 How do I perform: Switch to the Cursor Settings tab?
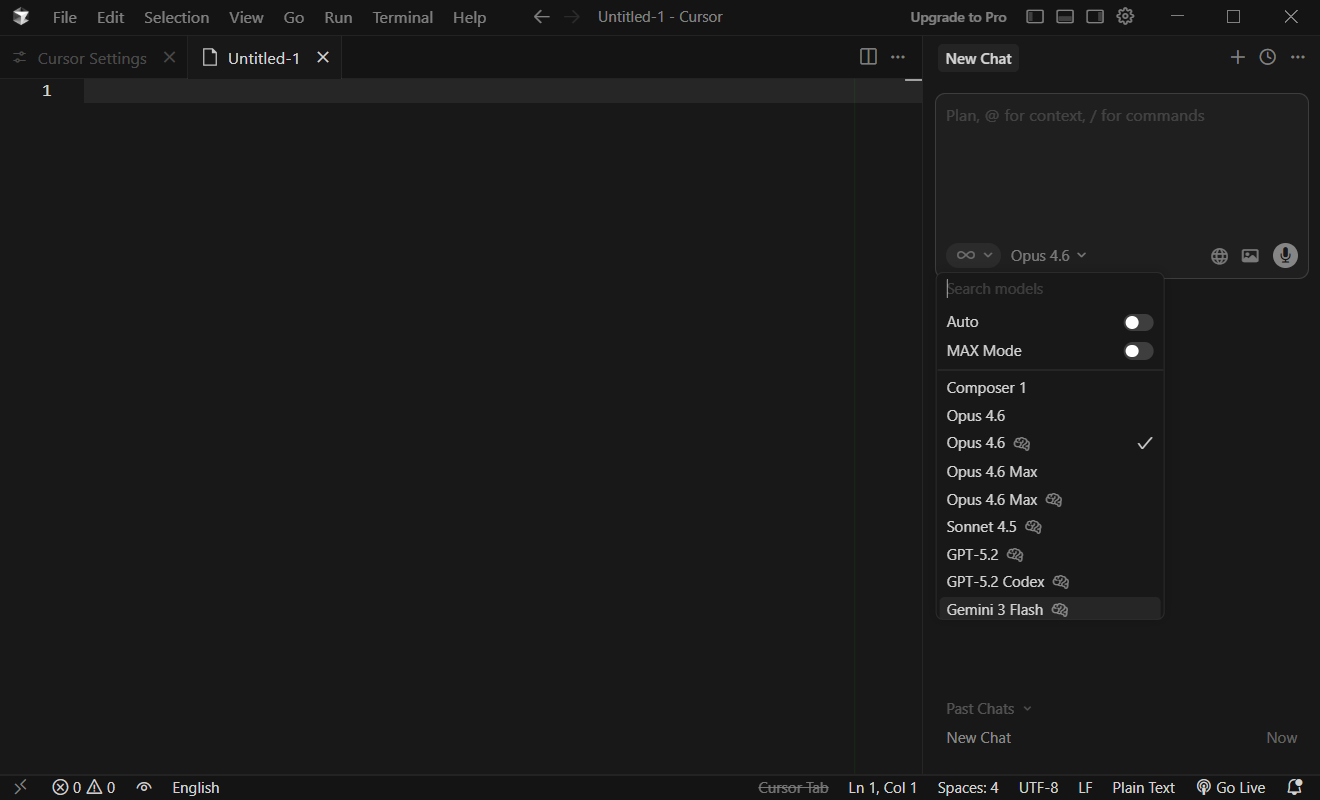[92, 58]
